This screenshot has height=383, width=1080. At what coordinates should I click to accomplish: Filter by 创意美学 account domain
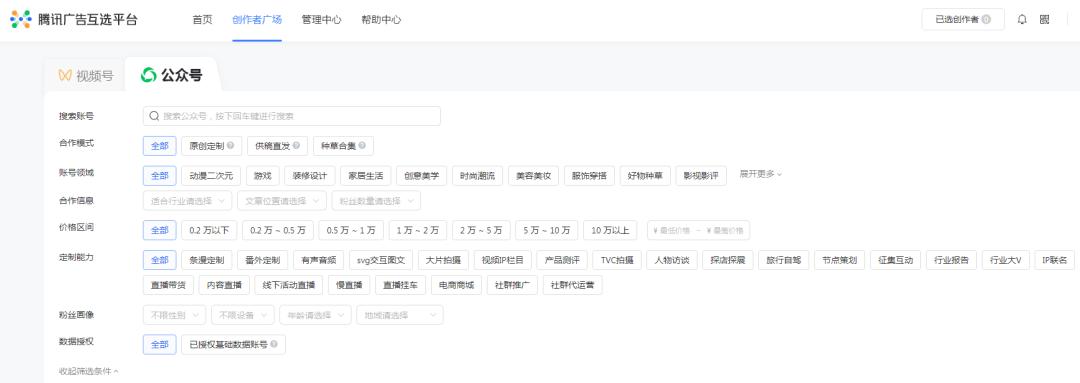coord(422,176)
